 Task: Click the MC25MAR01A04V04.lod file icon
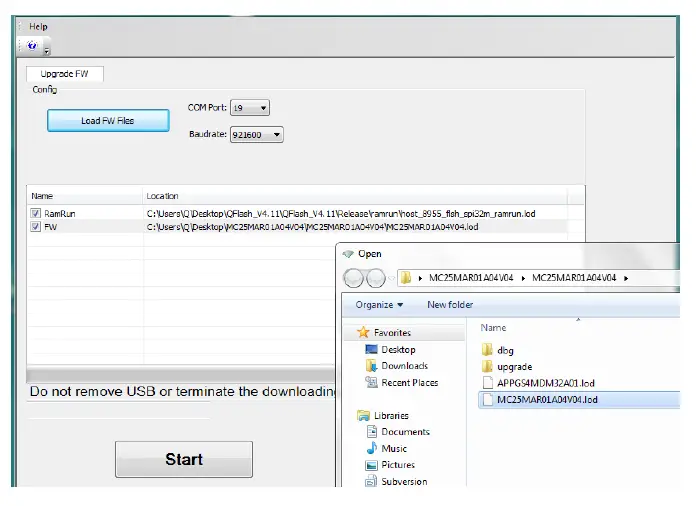tap(488, 399)
